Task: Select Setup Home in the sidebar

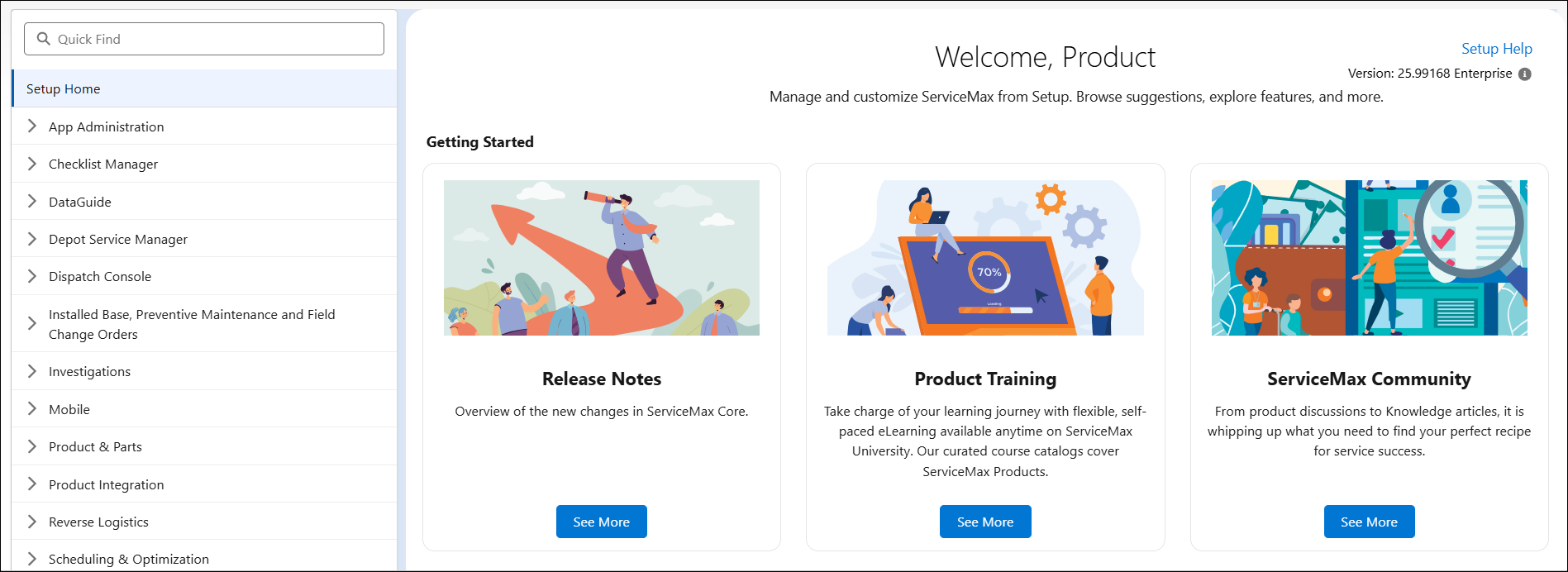Action: tap(205, 88)
